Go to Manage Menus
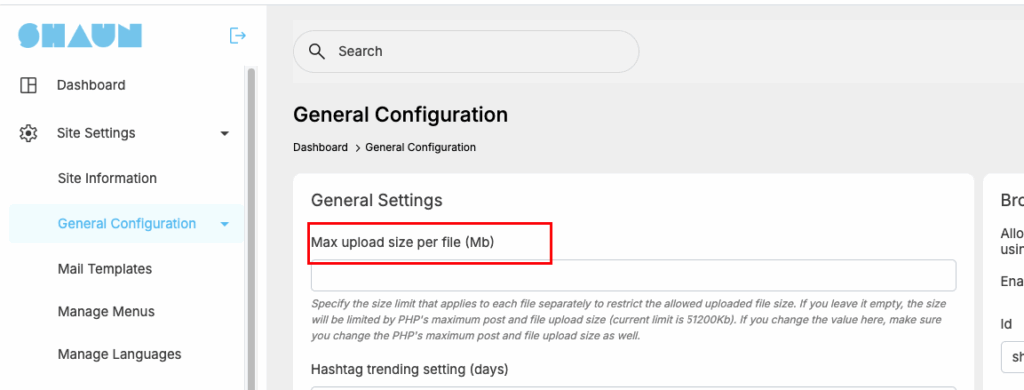This screenshot has width=1024, height=390. (106, 311)
